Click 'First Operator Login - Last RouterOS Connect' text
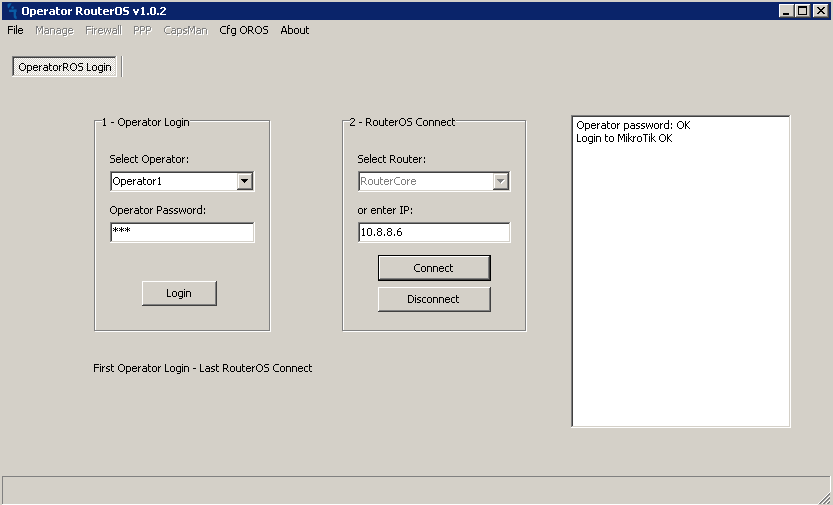833x505 pixels. point(202,368)
